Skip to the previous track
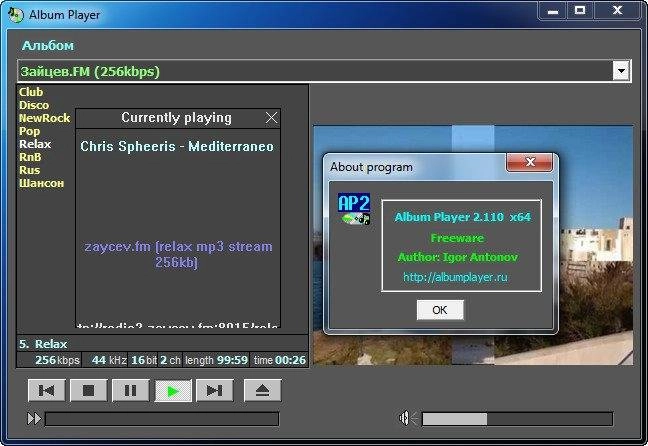The height and width of the screenshot is (446, 648). pyautogui.click(x=46, y=390)
